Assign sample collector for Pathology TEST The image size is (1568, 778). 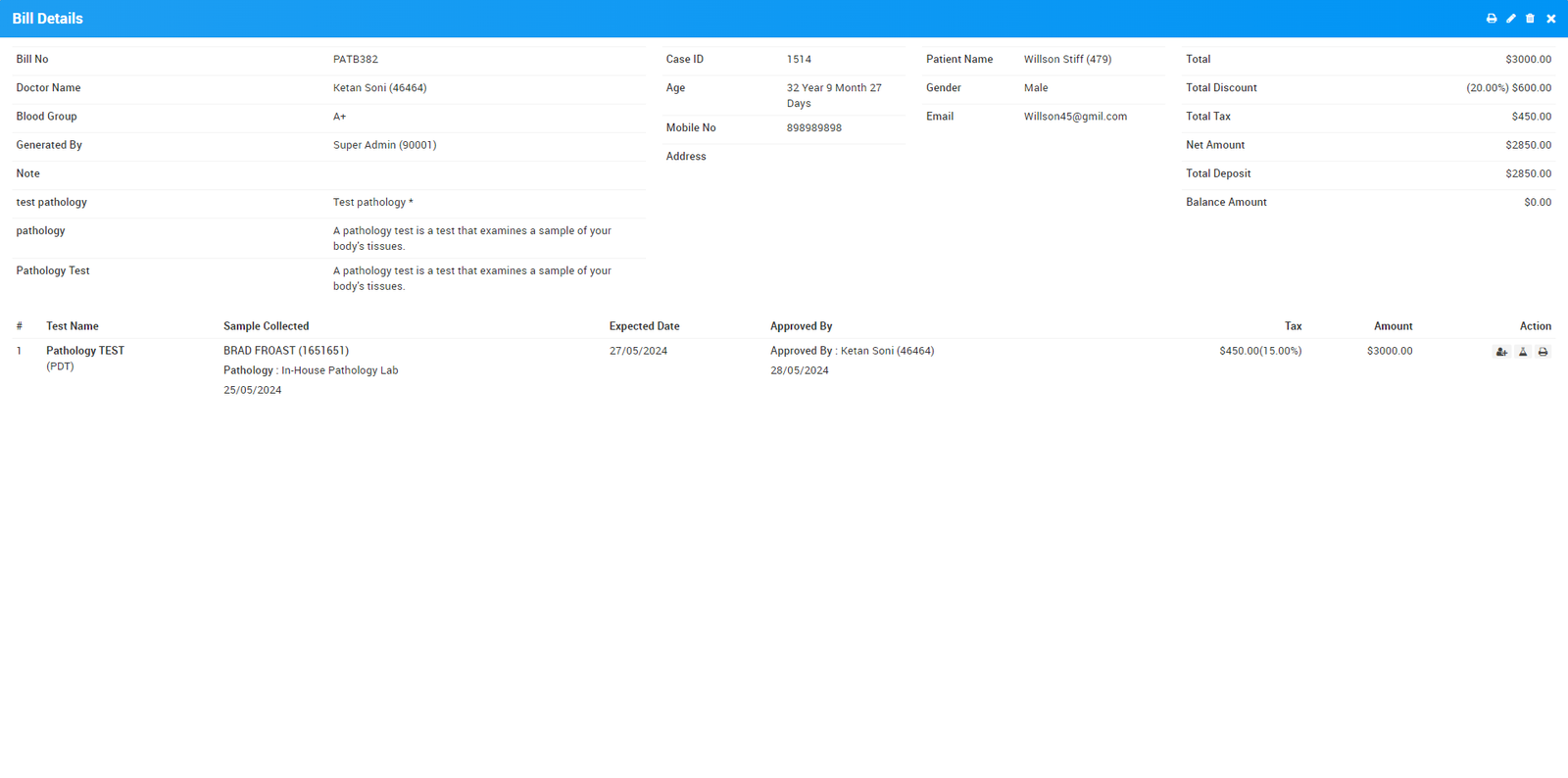[1501, 352]
